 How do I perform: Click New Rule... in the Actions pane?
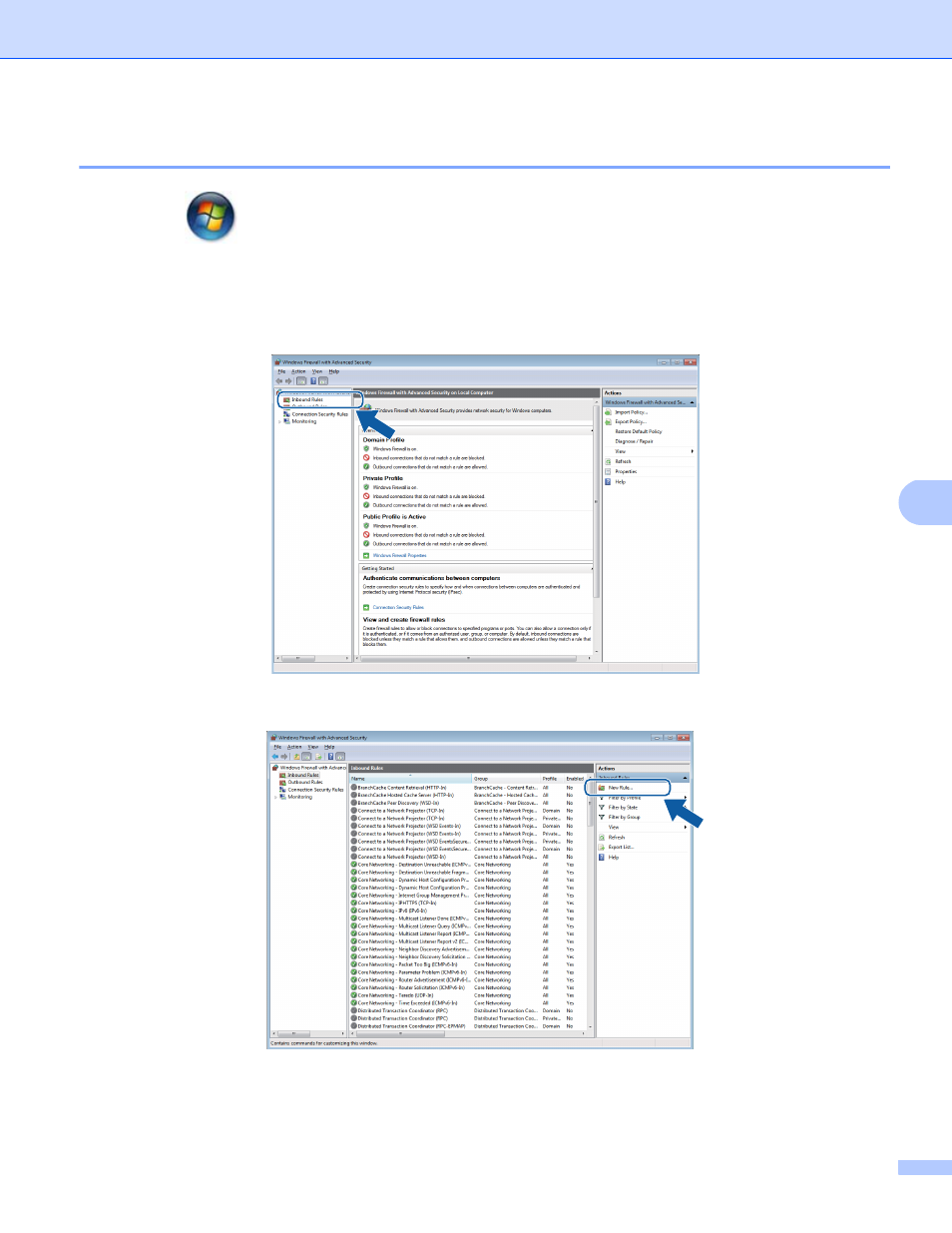point(621,788)
